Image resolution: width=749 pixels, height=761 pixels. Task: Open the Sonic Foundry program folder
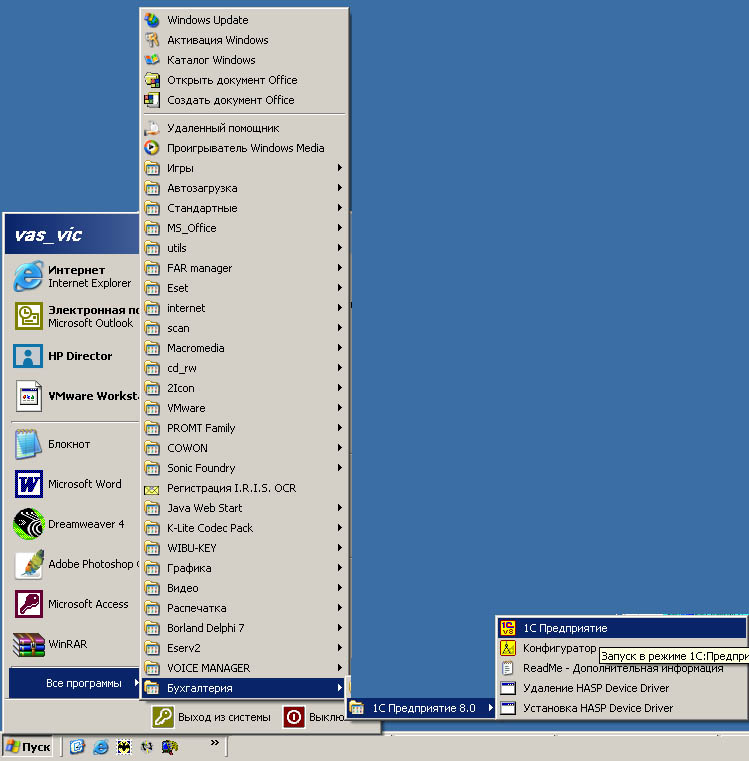click(x=244, y=468)
